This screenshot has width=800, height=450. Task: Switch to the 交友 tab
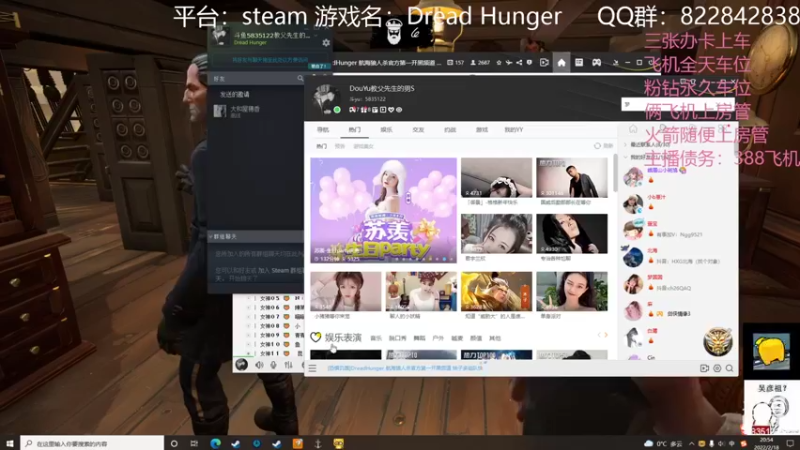[418, 130]
